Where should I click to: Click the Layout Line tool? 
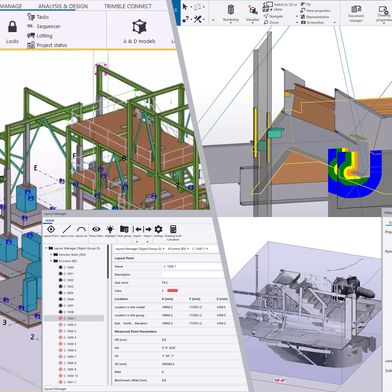click(x=66, y=231)
